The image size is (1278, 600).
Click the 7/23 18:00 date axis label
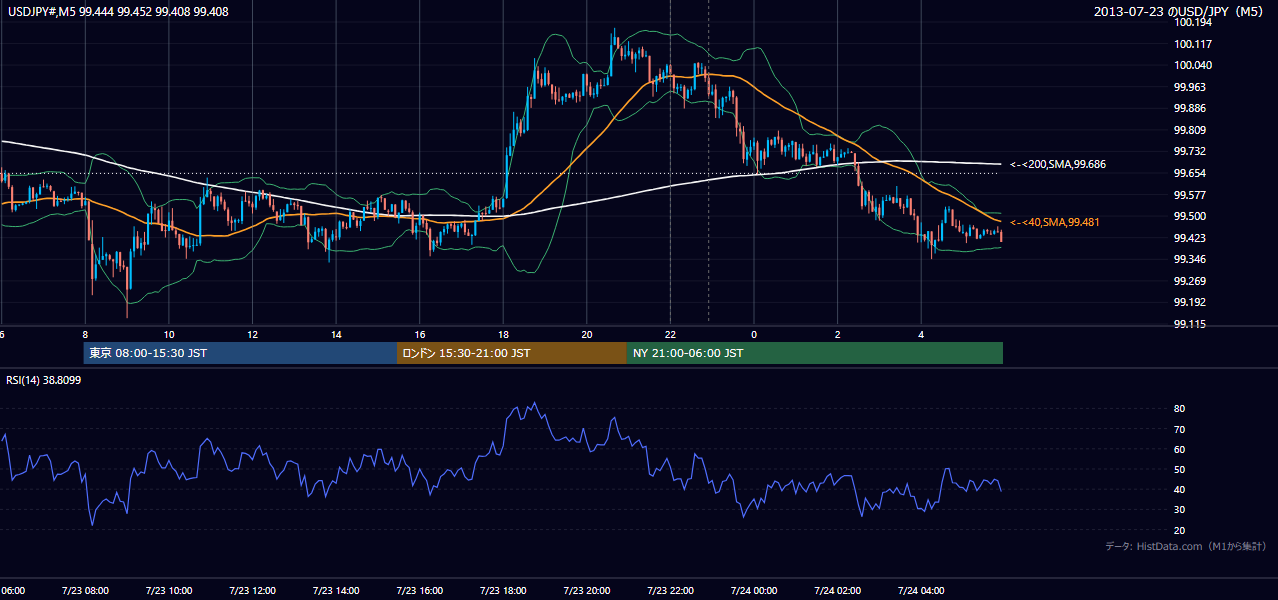point(503,591)
